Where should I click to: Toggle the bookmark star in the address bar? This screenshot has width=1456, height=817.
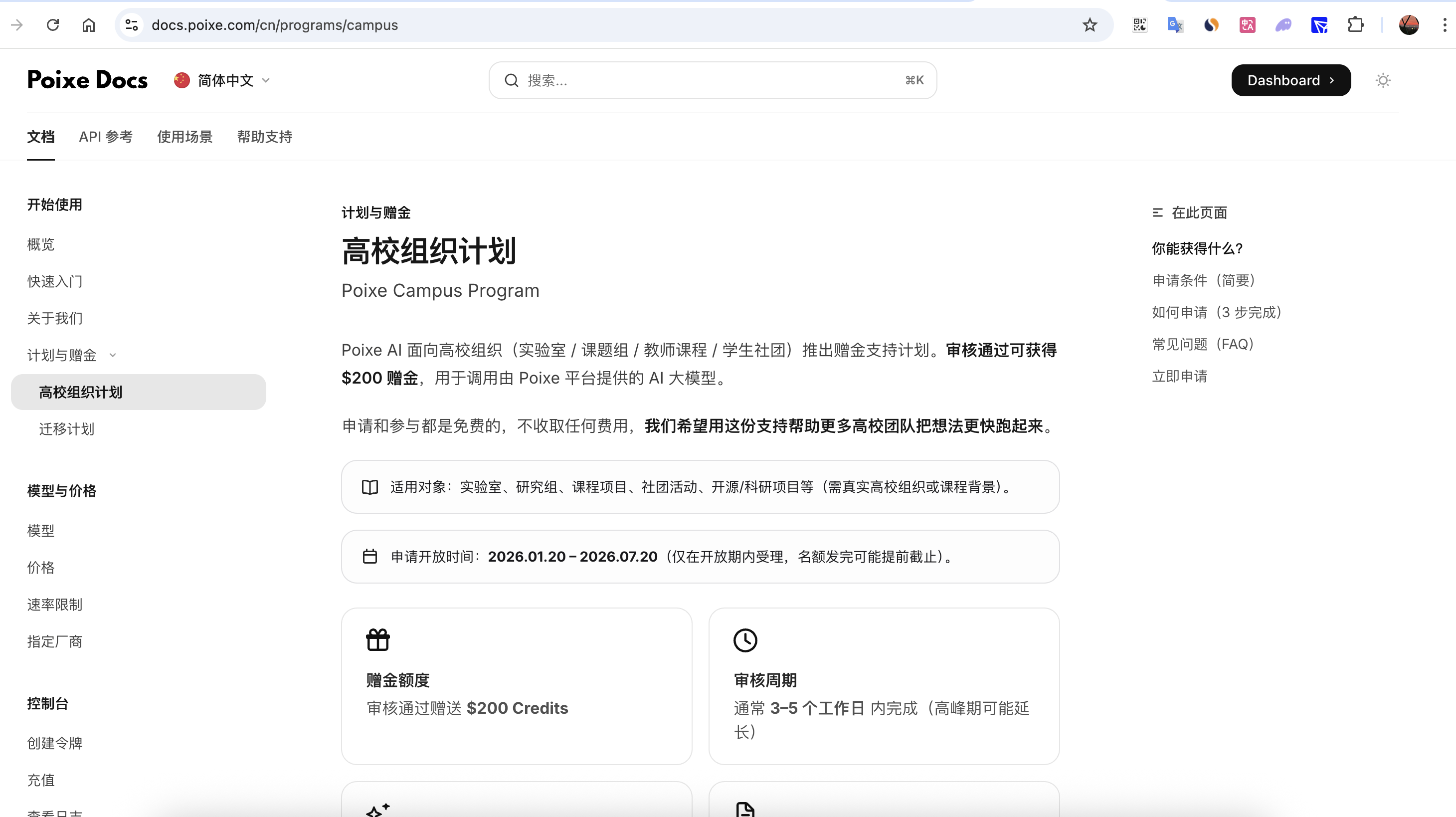(x=1091, y=25)
